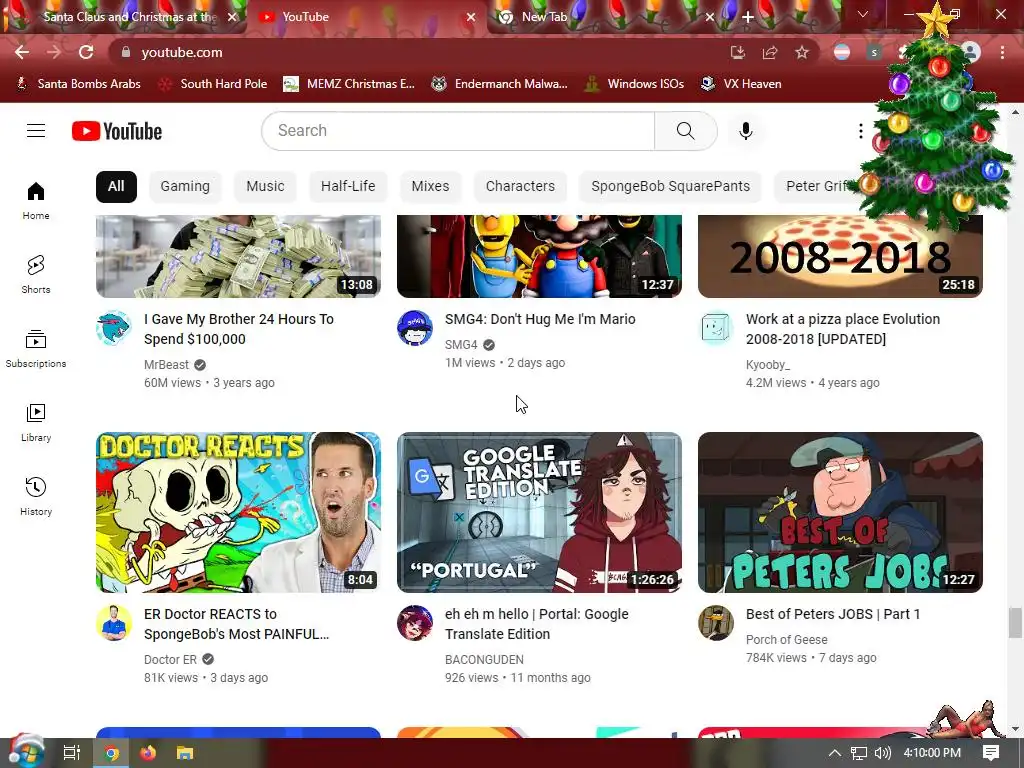The height and width of the screenshot is (768, 1024).
Task: Open title 'SMG4: Don't Hug Me I'm Mario'
Action: pos(540,319)
